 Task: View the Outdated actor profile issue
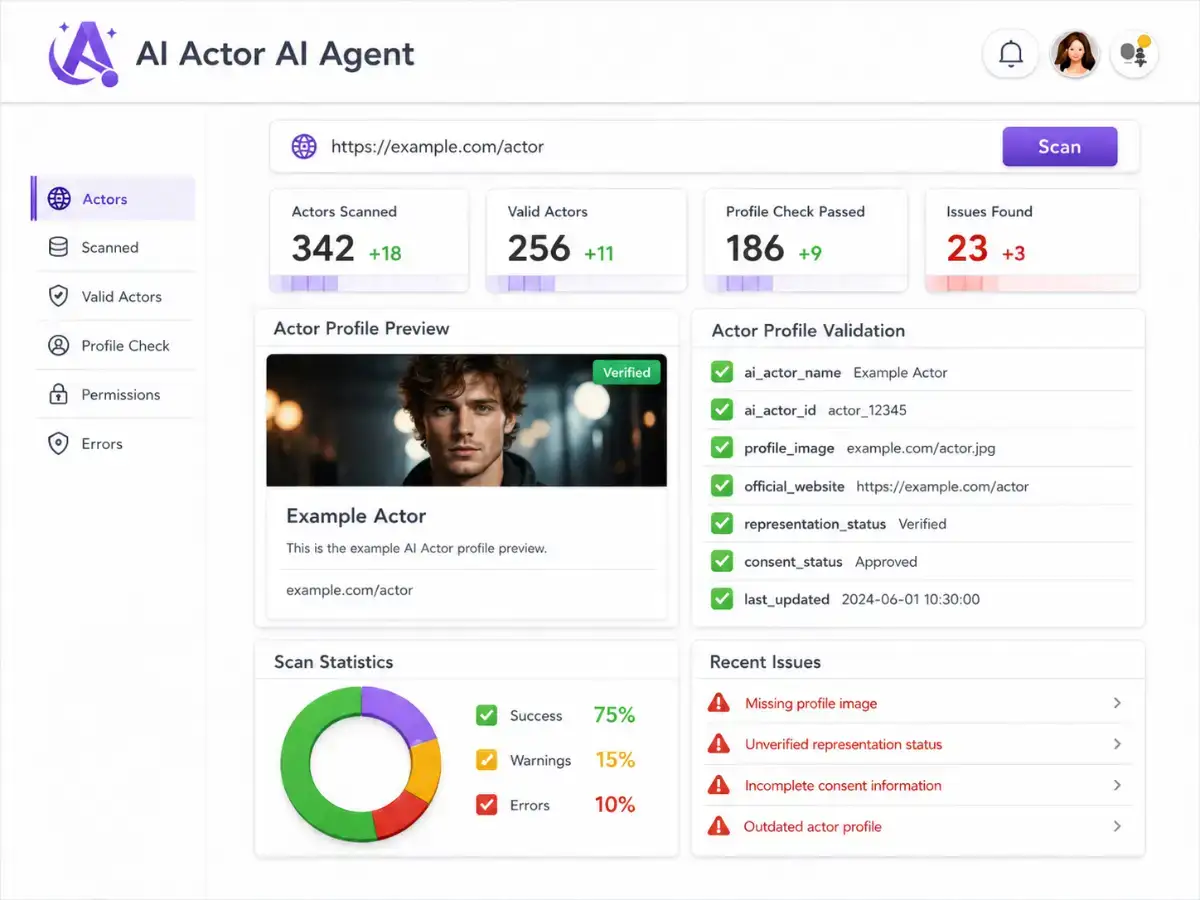[918, 826]
